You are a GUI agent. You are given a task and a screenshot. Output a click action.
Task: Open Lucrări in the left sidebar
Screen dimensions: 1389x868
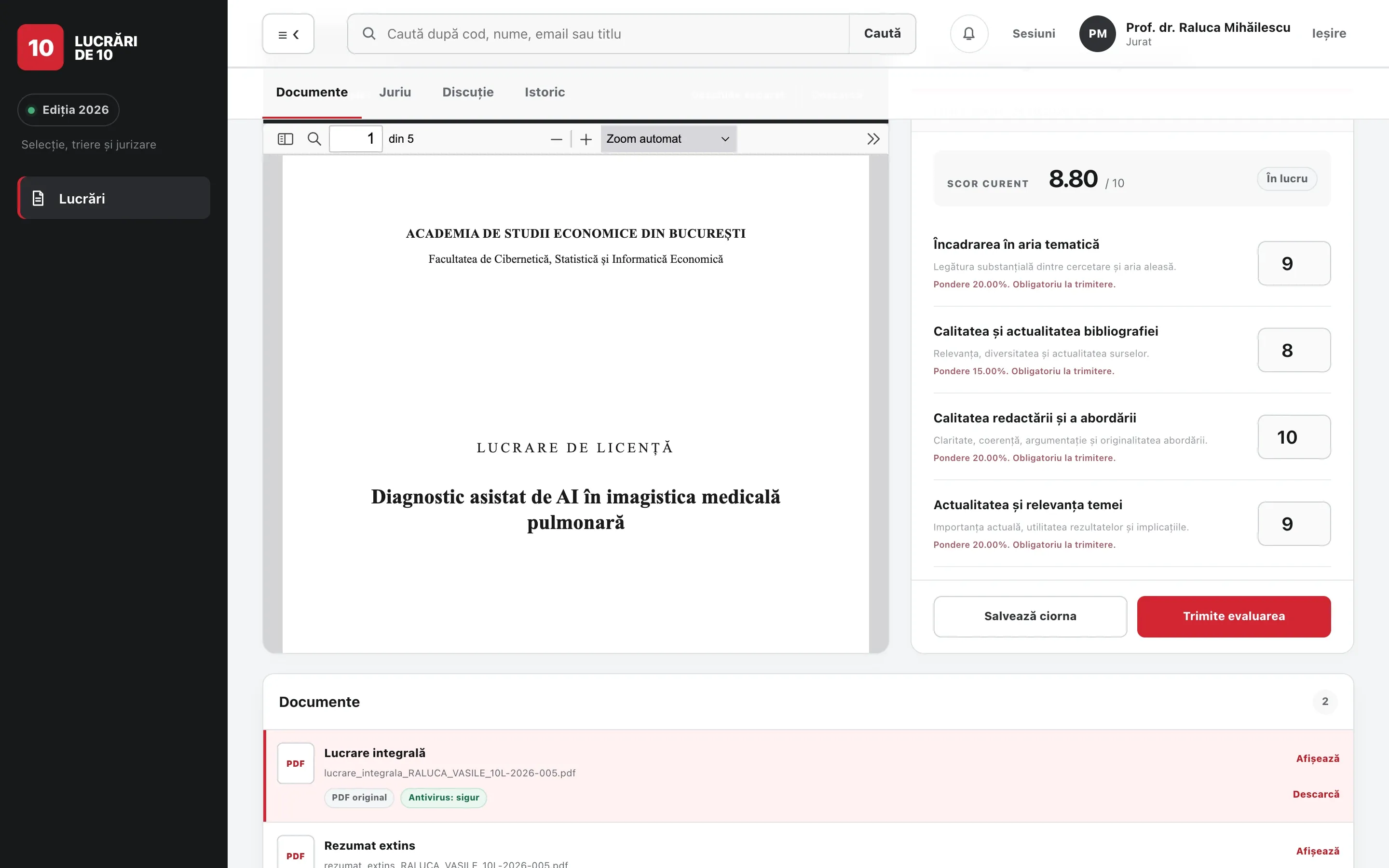114,198
